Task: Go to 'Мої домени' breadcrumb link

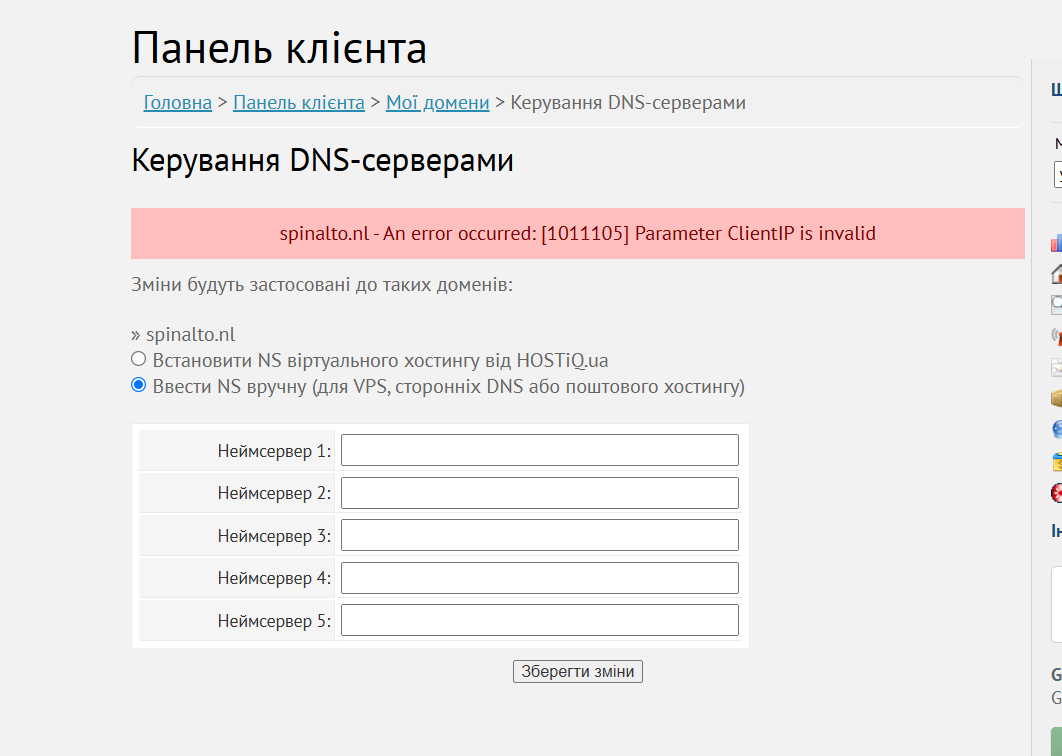Action: pyautogui.click(x=438, y=102)
